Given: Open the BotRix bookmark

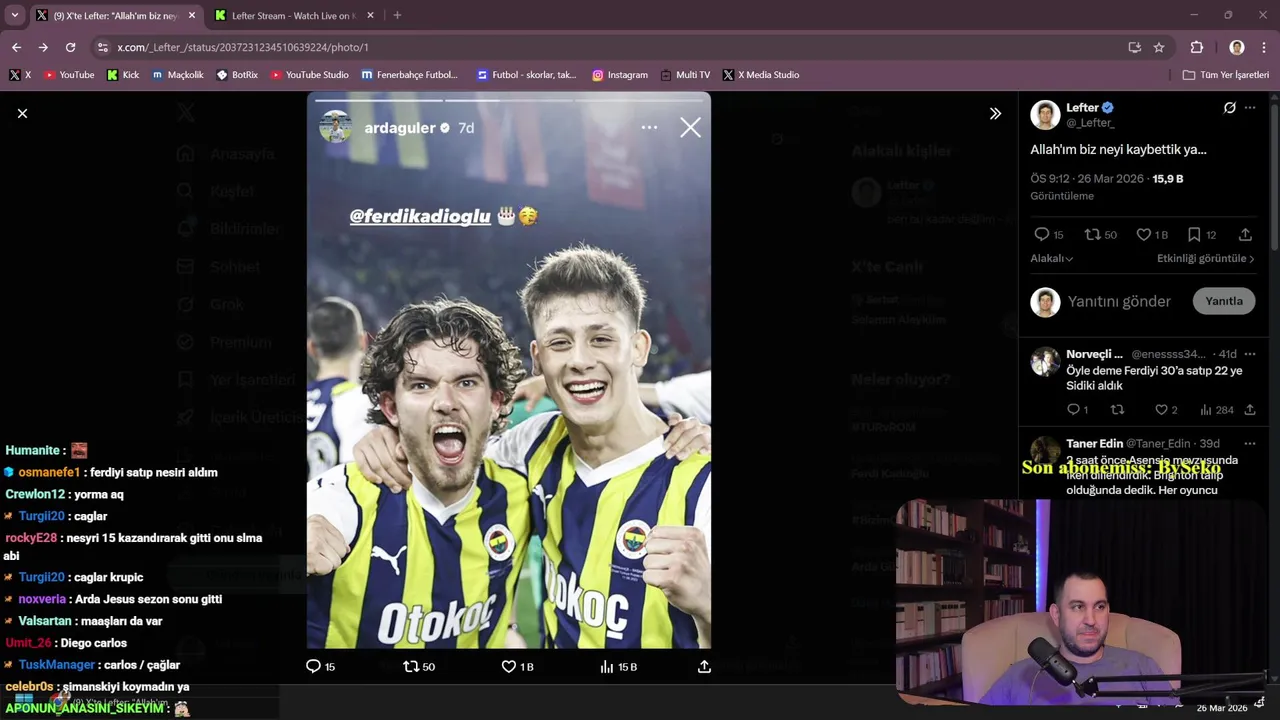Looking at the screenshot, I should click(238, 75).
